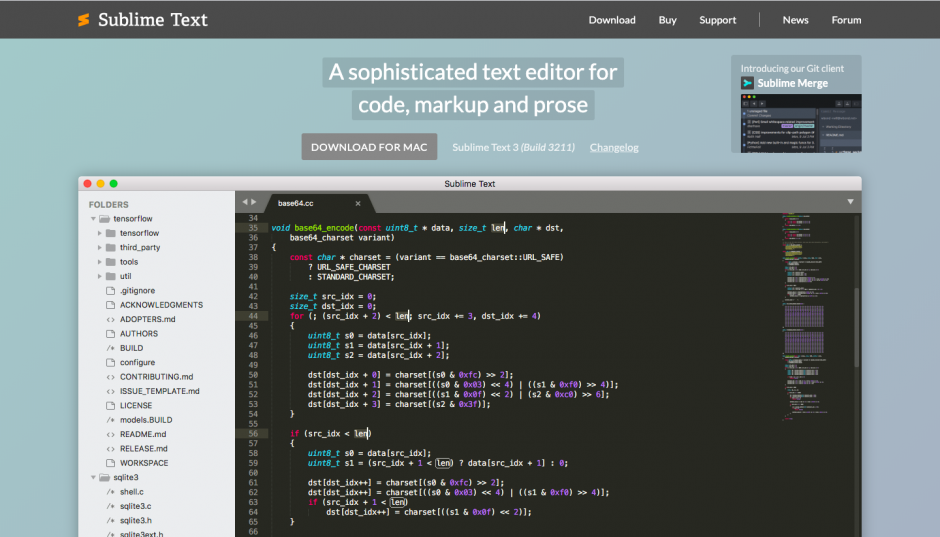Click the Sublime Merge app icon
940x537 pixels.
[x=747, y=83]
